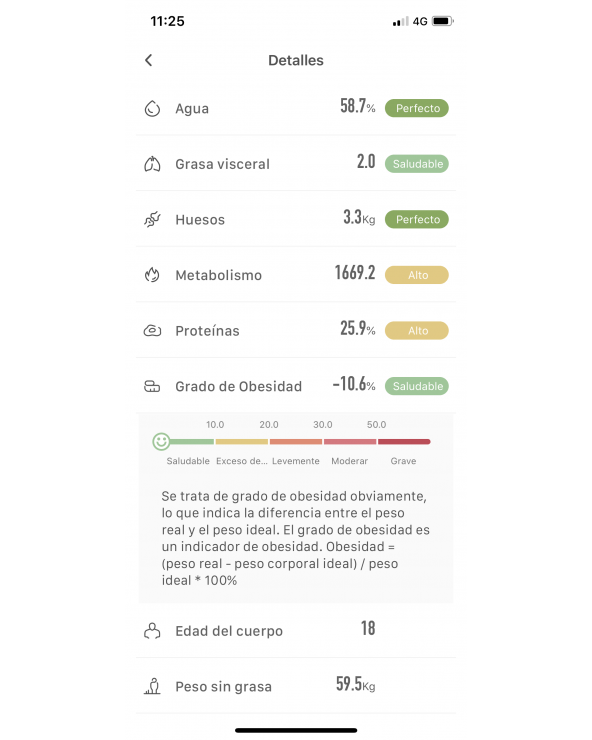Tap the Peso sin grasa figure icon
This screenshot has width=592, height=740.
point(152,686)
